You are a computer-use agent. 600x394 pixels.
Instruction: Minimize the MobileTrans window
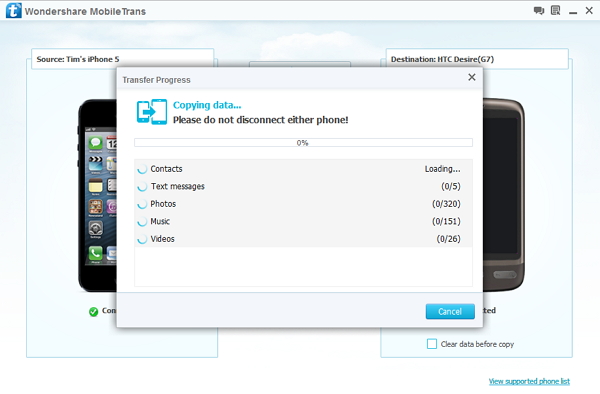click(573, 13)
